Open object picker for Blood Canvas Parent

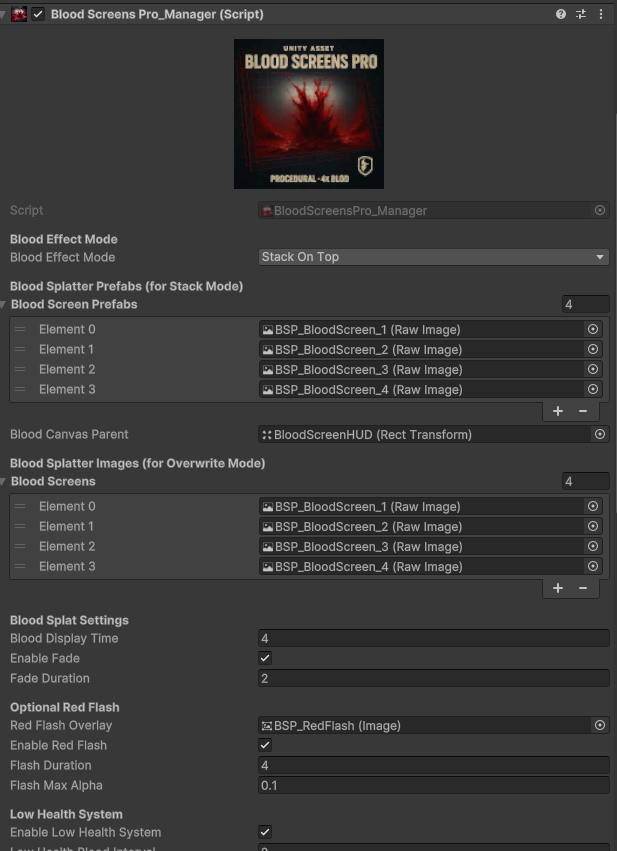coord(600,435)
